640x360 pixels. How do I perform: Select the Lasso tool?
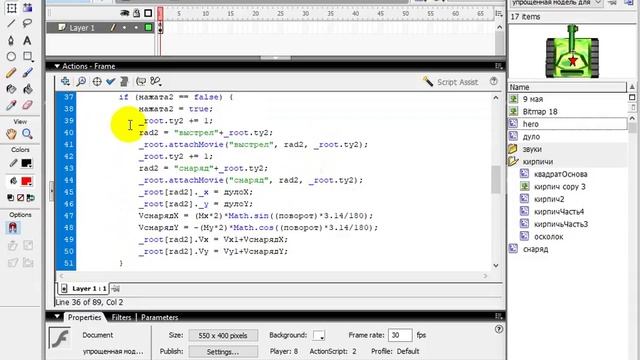[x=27, y=23]
